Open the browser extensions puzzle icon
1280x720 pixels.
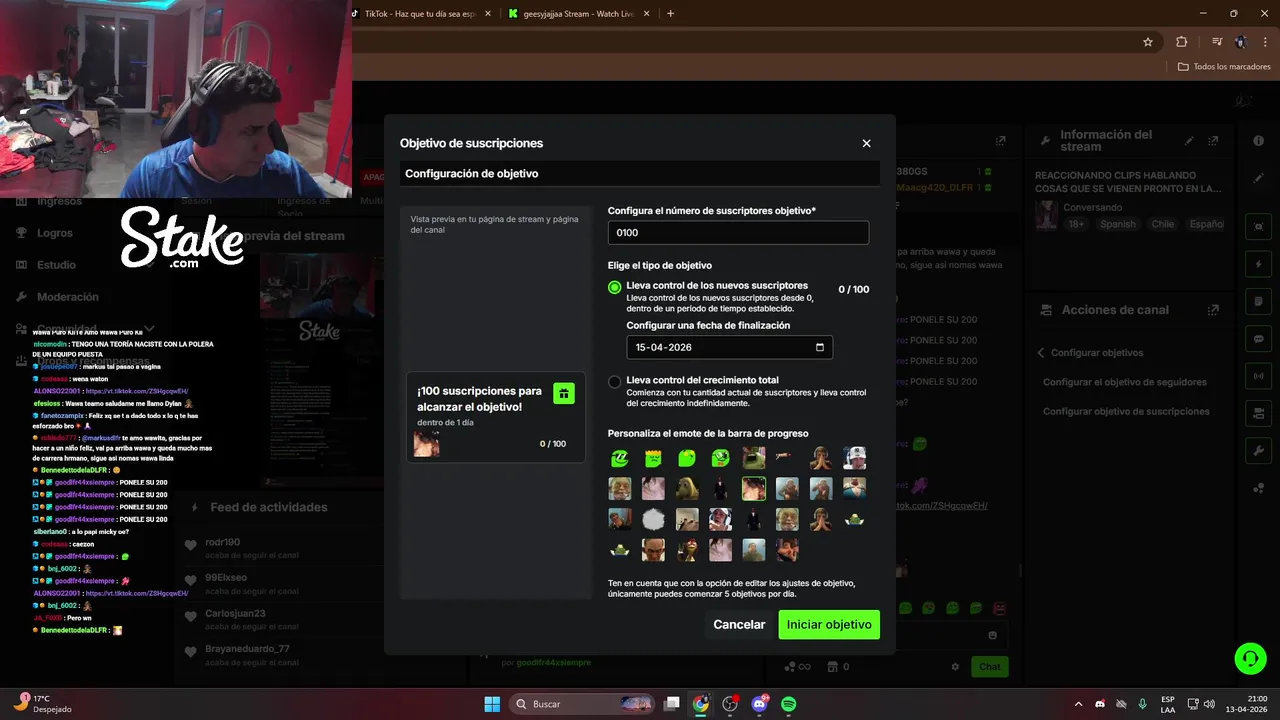pos(1182,42)
